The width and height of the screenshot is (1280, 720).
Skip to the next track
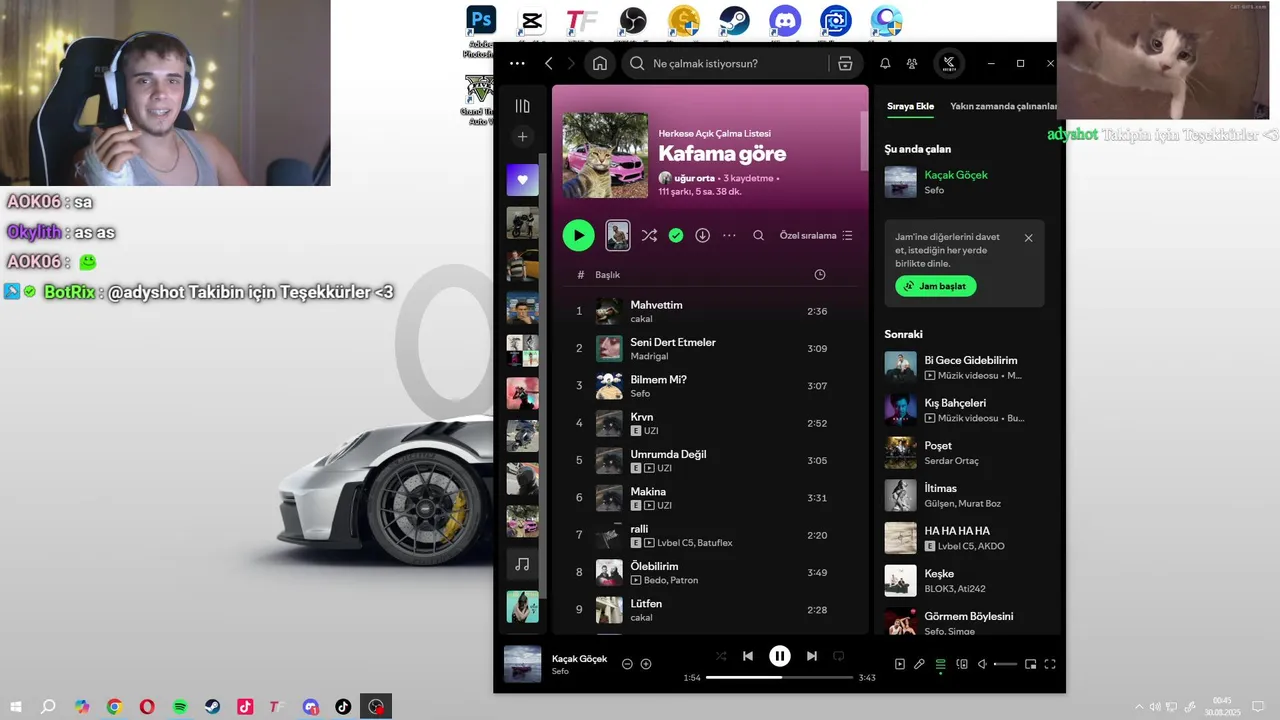[x=812, y=656]
